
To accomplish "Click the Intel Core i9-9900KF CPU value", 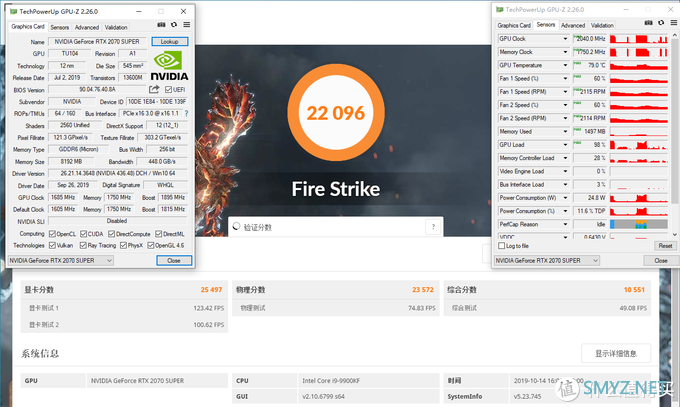I will click(331, 381).
